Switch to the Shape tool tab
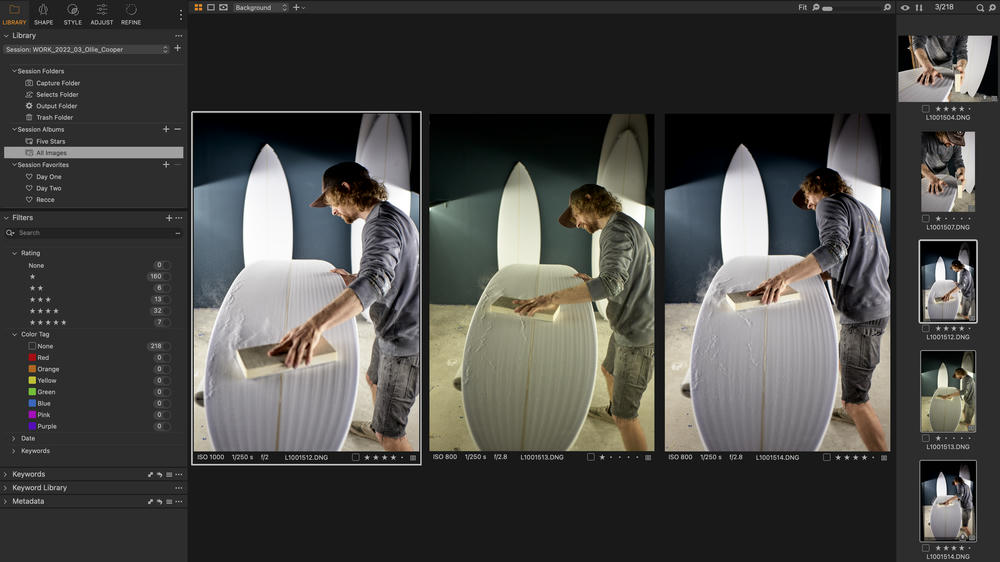Screen dimensions: 1000x562 43,13
